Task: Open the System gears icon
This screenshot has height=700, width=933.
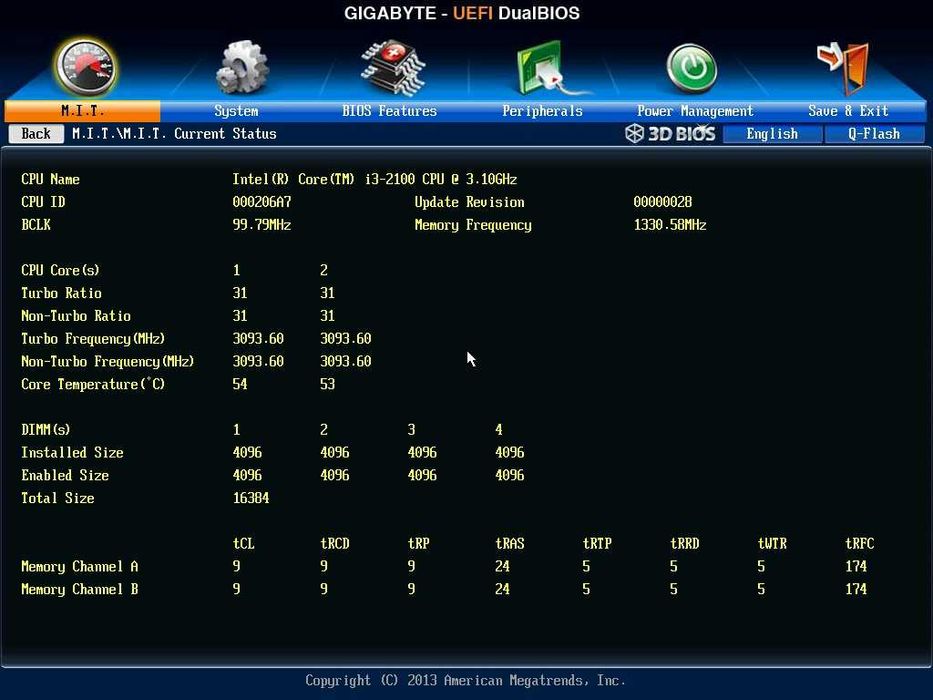Action: [x=242, y=67]
